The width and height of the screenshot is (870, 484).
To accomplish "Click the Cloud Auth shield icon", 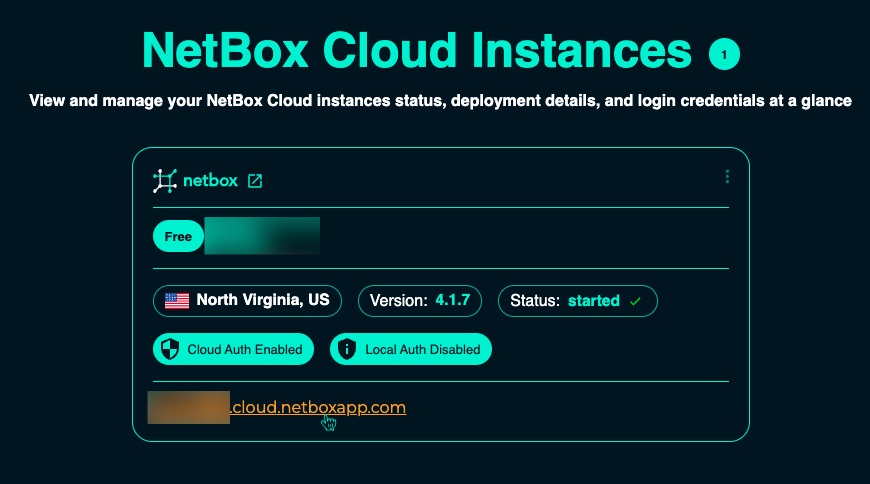I will (x=170, y=349).
